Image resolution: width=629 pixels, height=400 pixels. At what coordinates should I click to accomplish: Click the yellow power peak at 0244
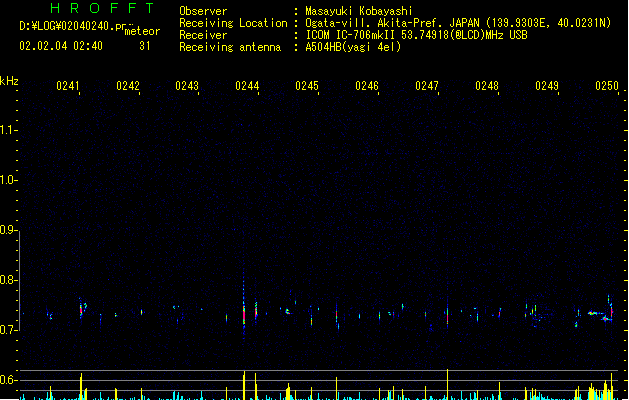coord(244,385)
